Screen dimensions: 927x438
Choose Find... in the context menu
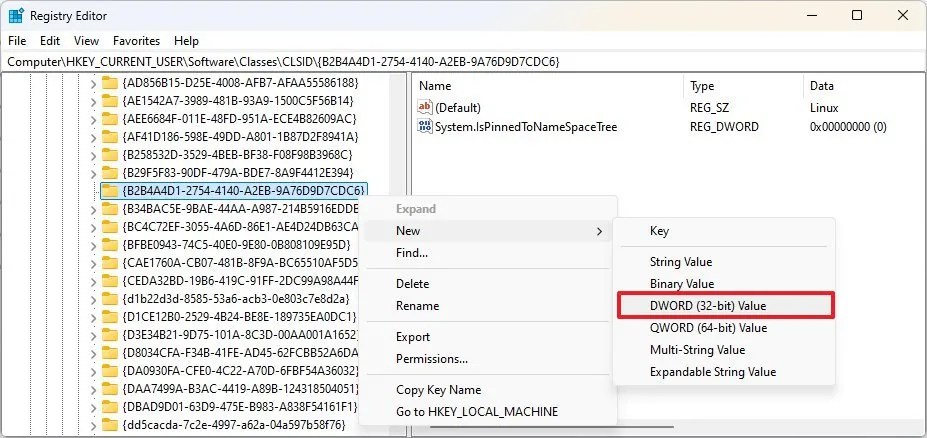[x=488, y=253]
